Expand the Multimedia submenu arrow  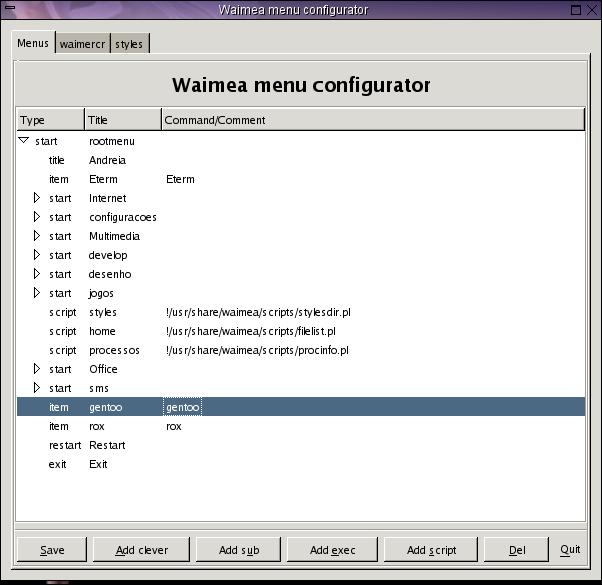point(37,236)
